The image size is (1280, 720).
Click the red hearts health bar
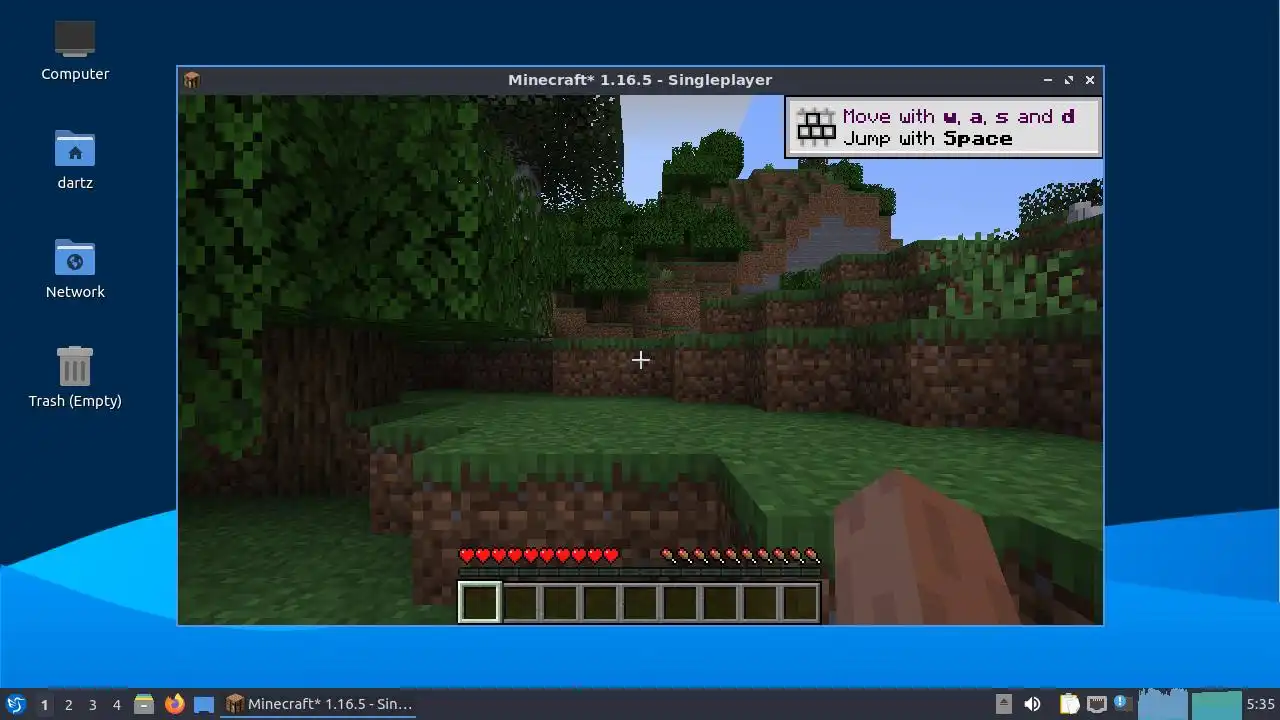(539, 555)
